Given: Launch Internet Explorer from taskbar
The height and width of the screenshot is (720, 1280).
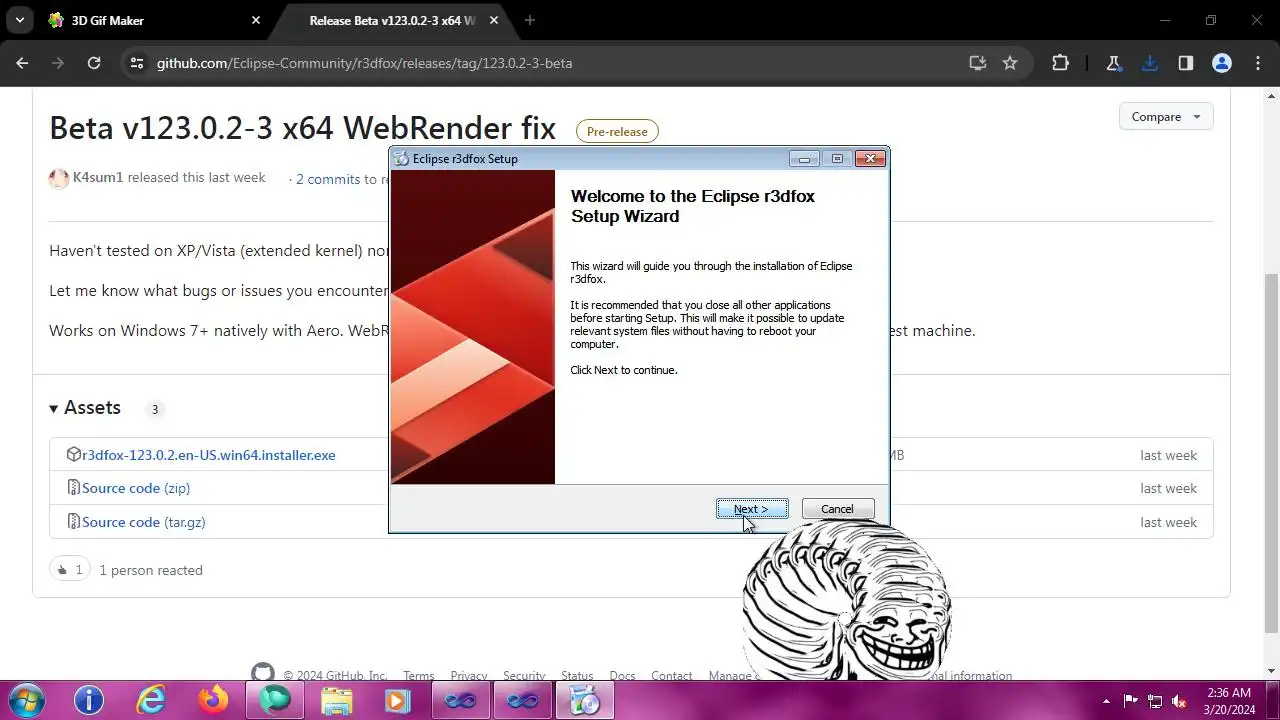Looking at the screenshot, I should click(x=151, y=700).
